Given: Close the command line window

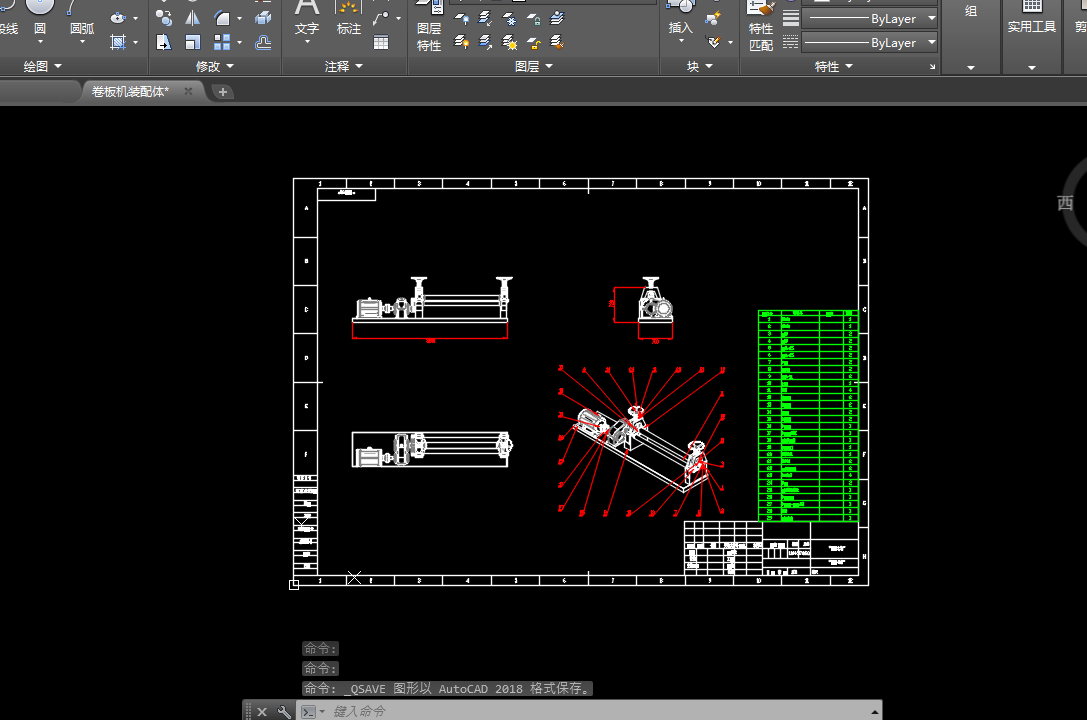Looking at the screenshot, I should 262,712.
